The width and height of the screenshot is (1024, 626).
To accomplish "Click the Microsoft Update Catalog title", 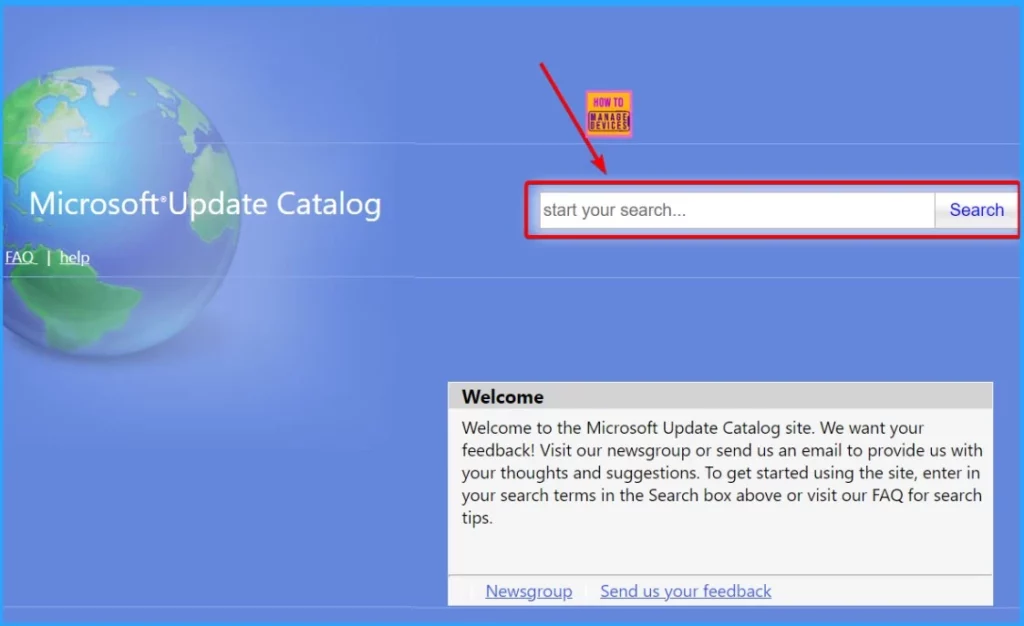I will (205, 204).
